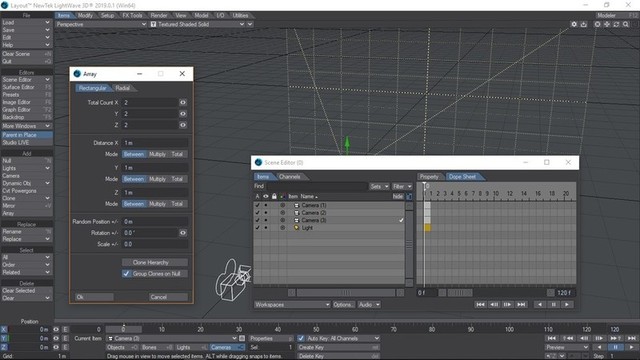Switch to Radial tab in Array dialog
Screen dimensions: 640x360
click(122, 88)
